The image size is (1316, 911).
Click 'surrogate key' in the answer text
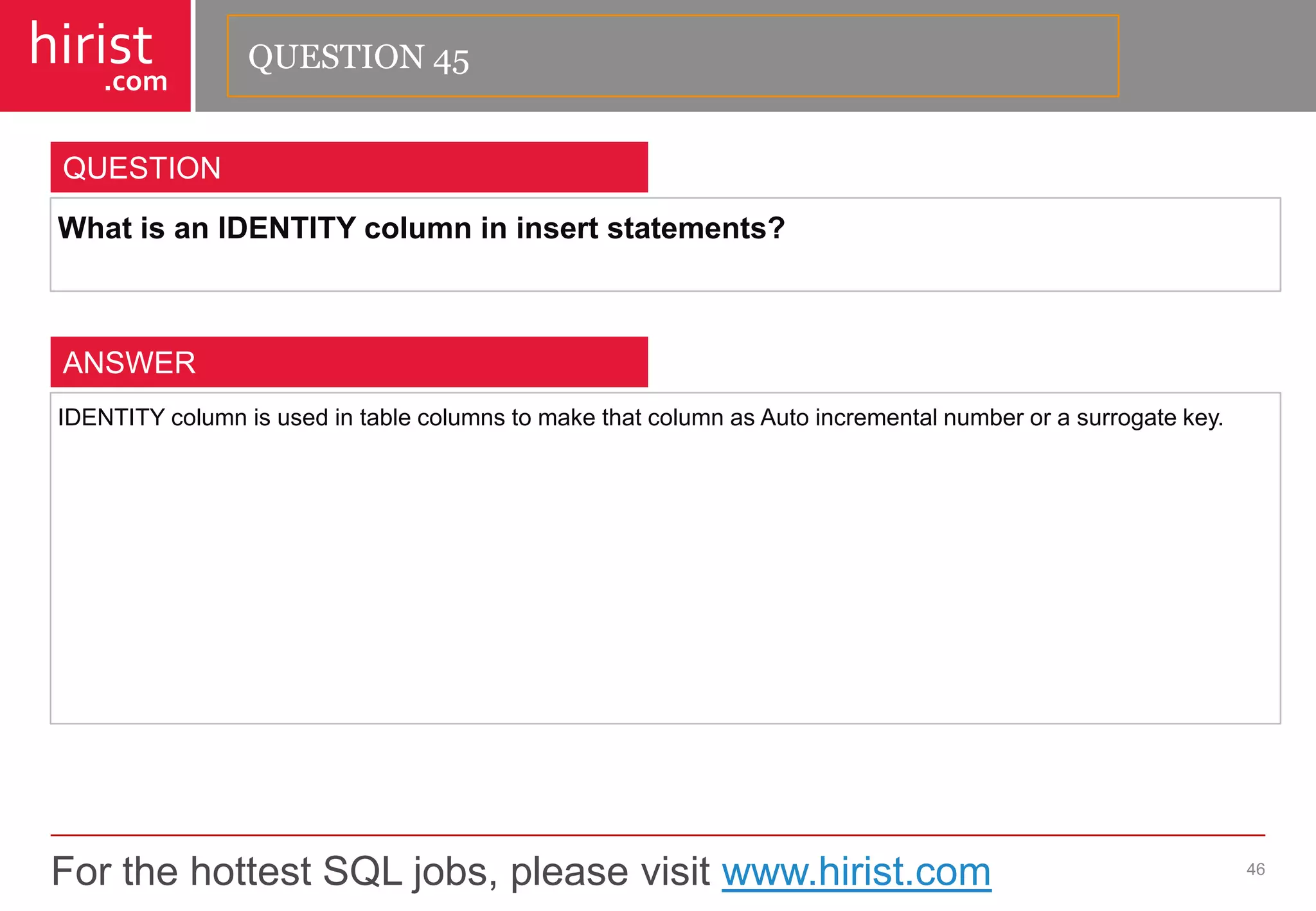point(1147,418)
